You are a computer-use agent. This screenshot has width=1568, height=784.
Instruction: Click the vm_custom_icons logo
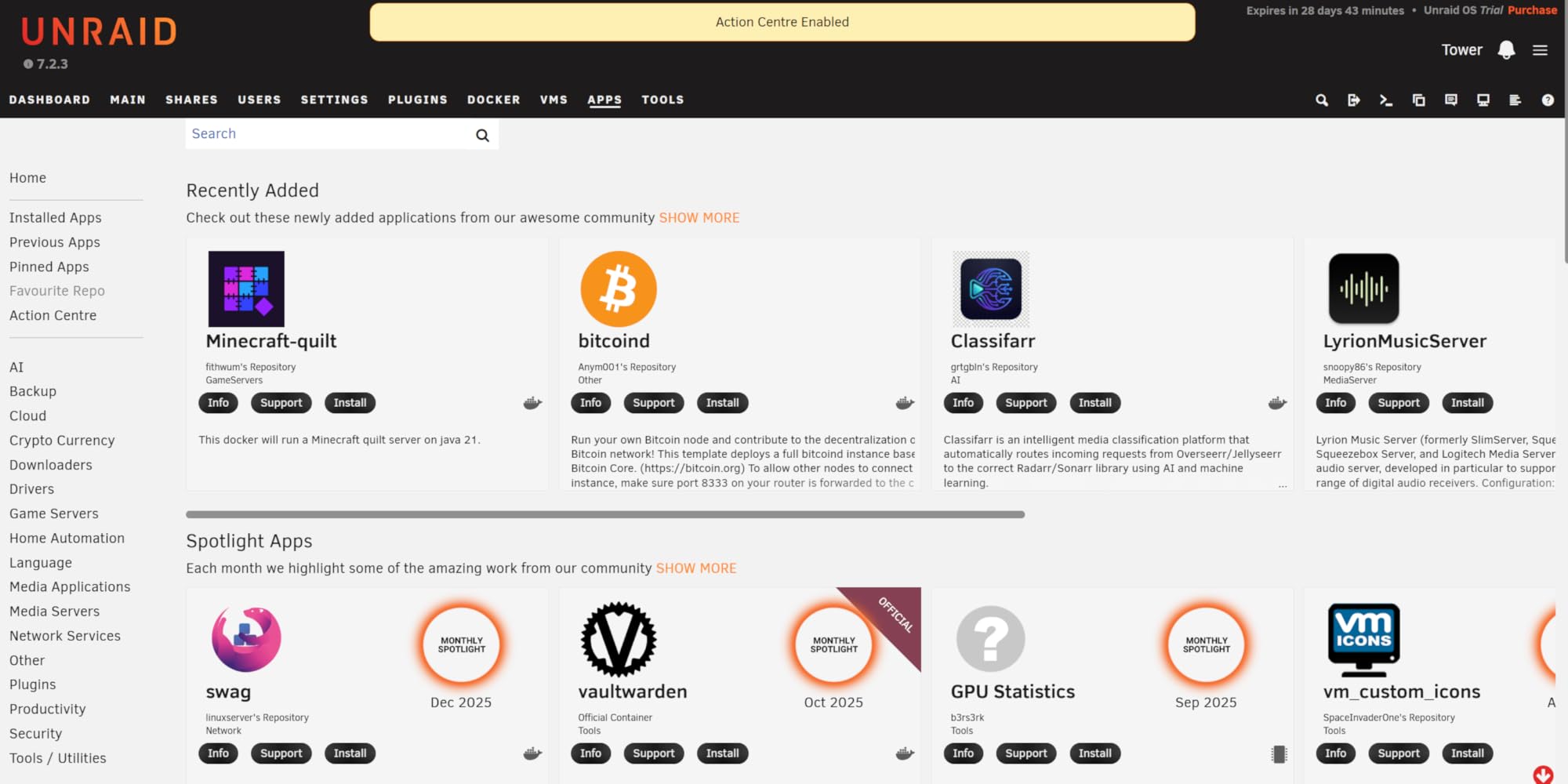coord(1364,640)
